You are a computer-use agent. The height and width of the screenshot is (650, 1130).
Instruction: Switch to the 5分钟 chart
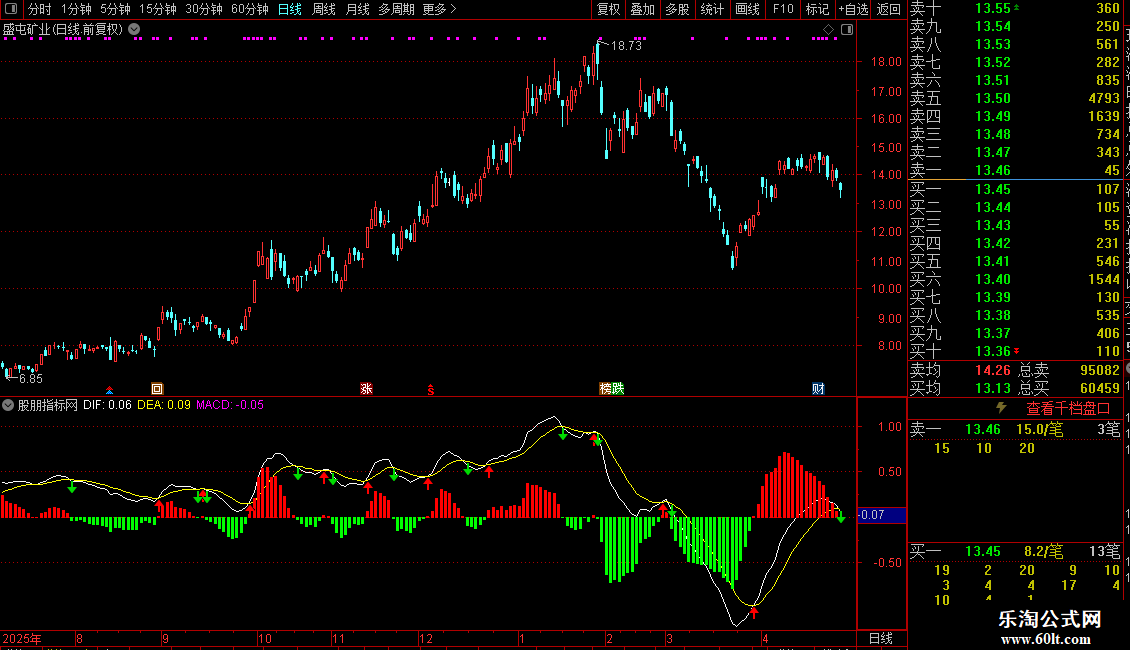pyautogui.click(x=115, y=9)
